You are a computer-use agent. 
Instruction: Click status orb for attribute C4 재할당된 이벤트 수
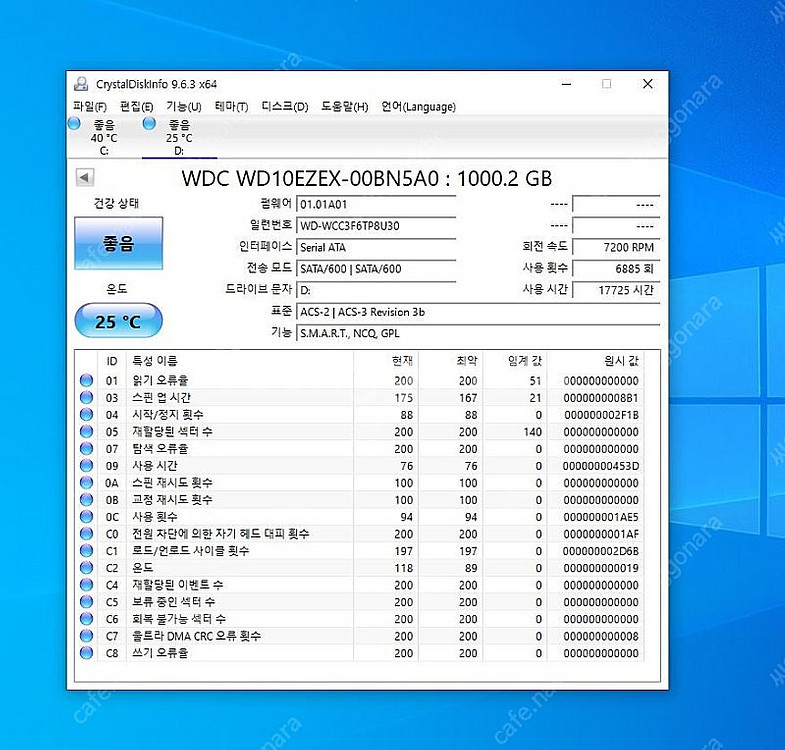(x=87, y=584)
